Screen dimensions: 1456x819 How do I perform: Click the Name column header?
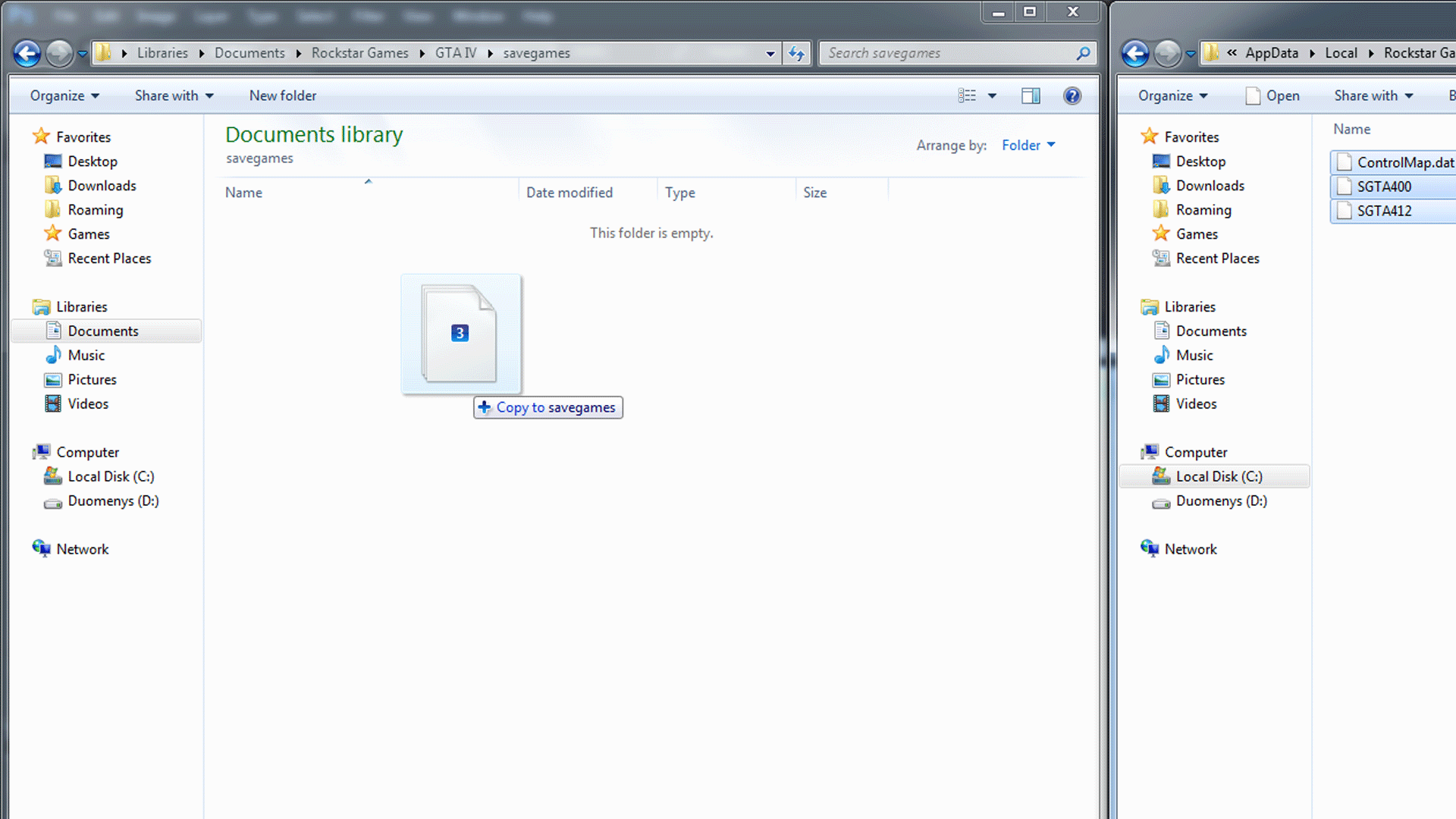[x=243, y=193]
